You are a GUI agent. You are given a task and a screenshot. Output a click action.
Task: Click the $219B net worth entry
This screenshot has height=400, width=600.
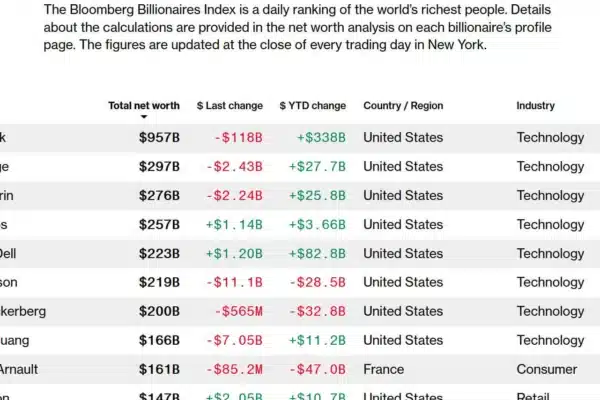(159, 282)
